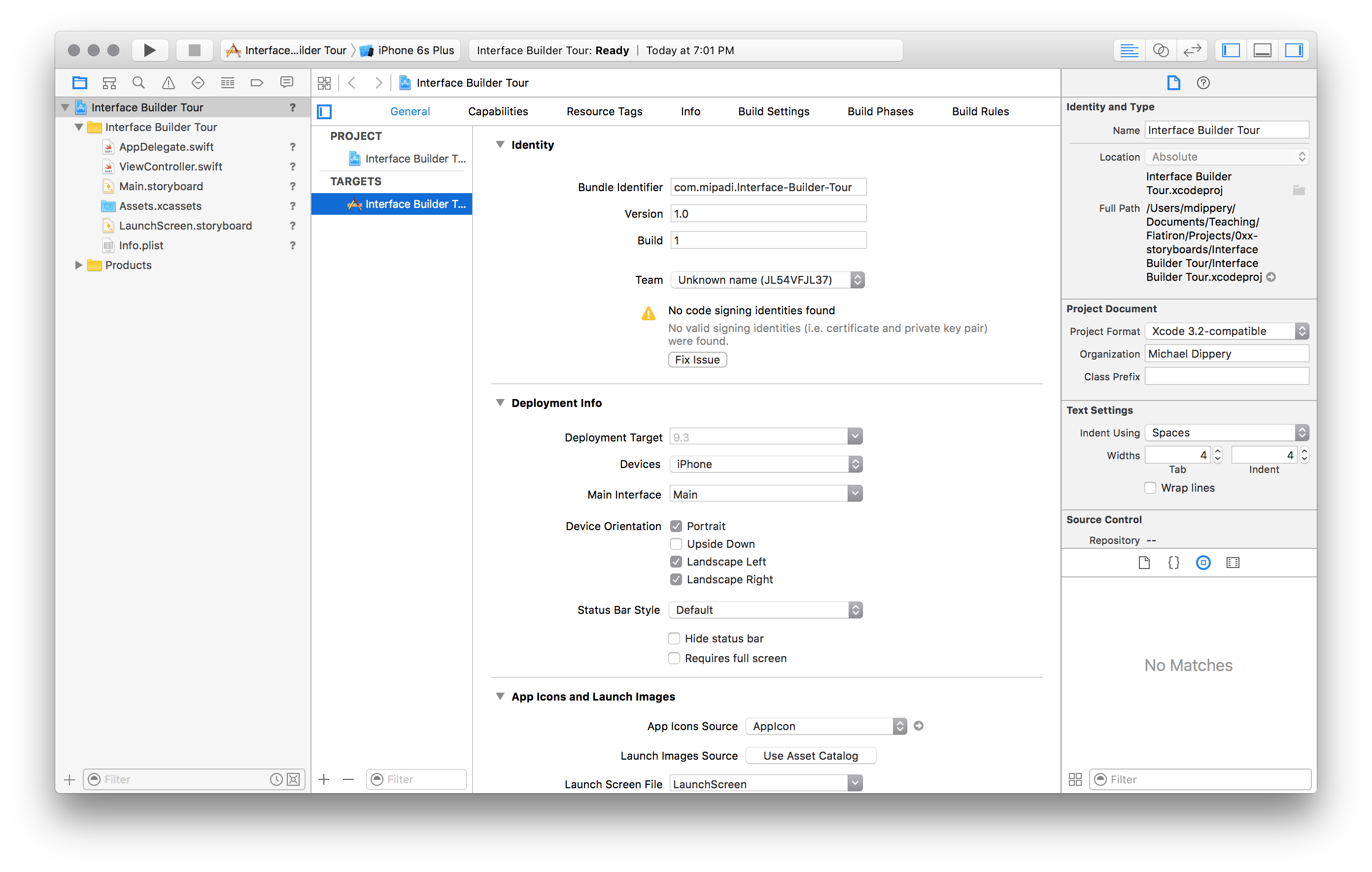
Task: Show the Quick Help inspector
Action: [x=1203, y=83]
